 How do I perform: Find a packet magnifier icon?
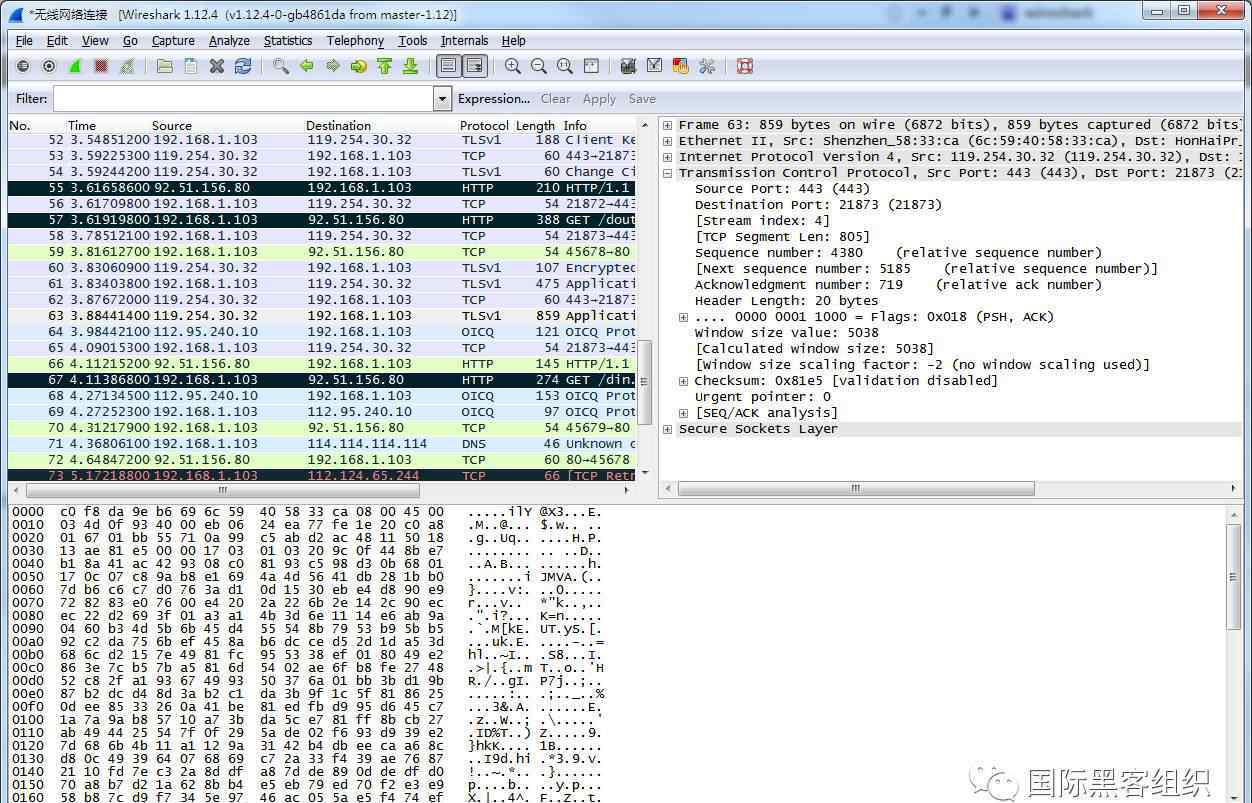coord(281,66)
